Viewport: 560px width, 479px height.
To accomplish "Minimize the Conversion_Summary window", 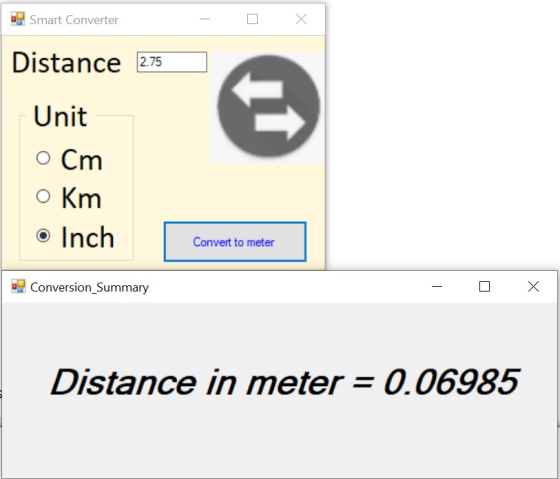I will pos(437,286).
